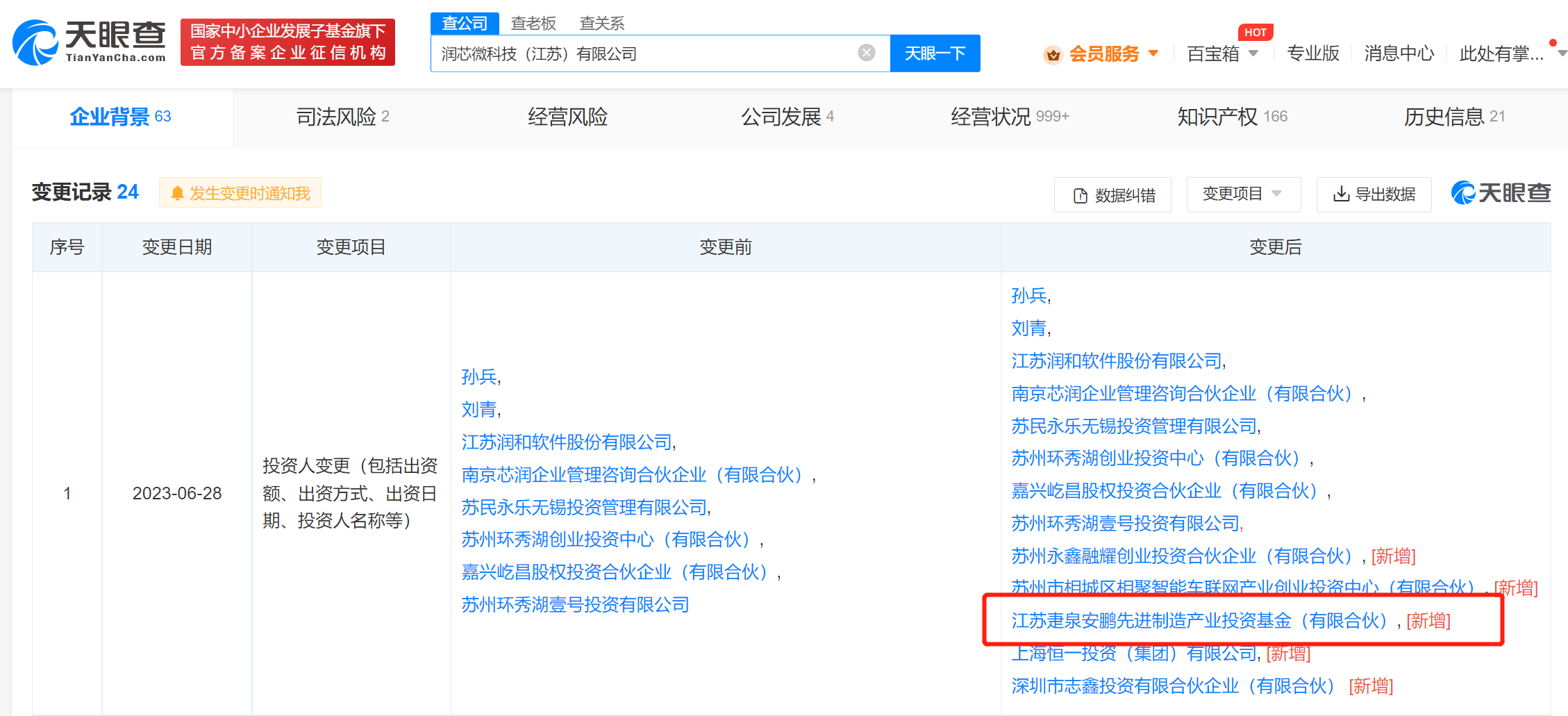Click the 天眼查 watermark logo above table
The height and width of the screenshot is (716, 1568).
tap(1501, 193)
